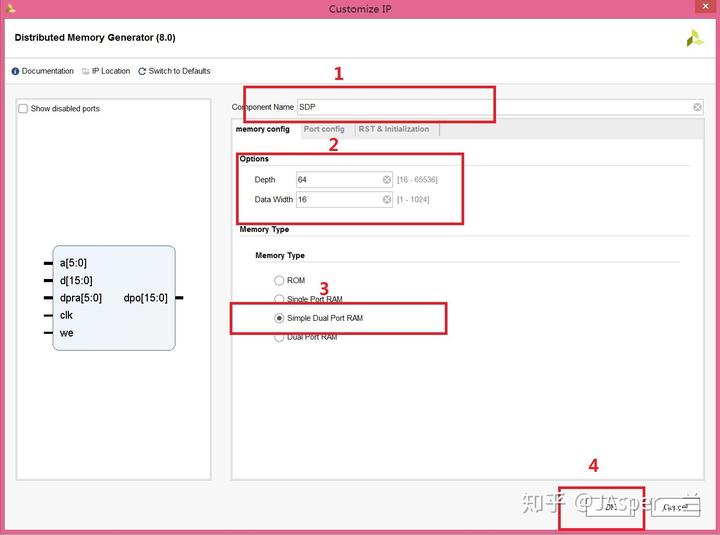Click the Data Width range hint [1 - 1024]
The image size is (720, 535).
413,199
